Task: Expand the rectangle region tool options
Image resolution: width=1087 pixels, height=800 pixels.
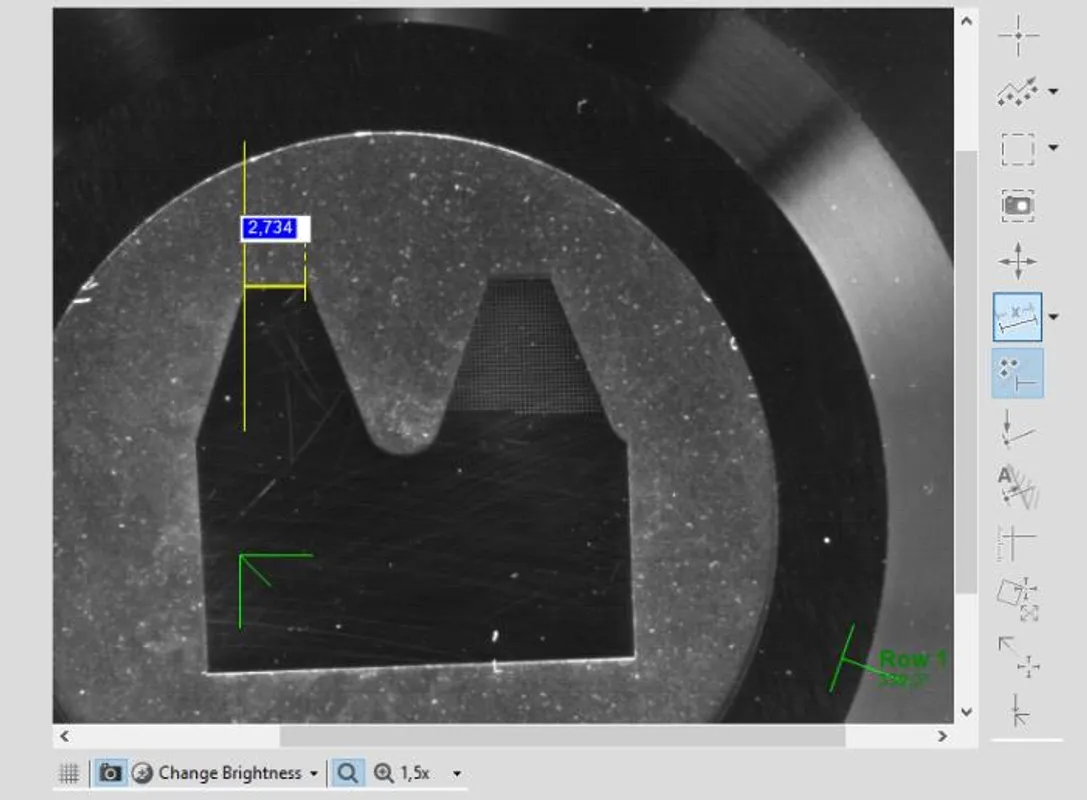Action: [1054, 148]
